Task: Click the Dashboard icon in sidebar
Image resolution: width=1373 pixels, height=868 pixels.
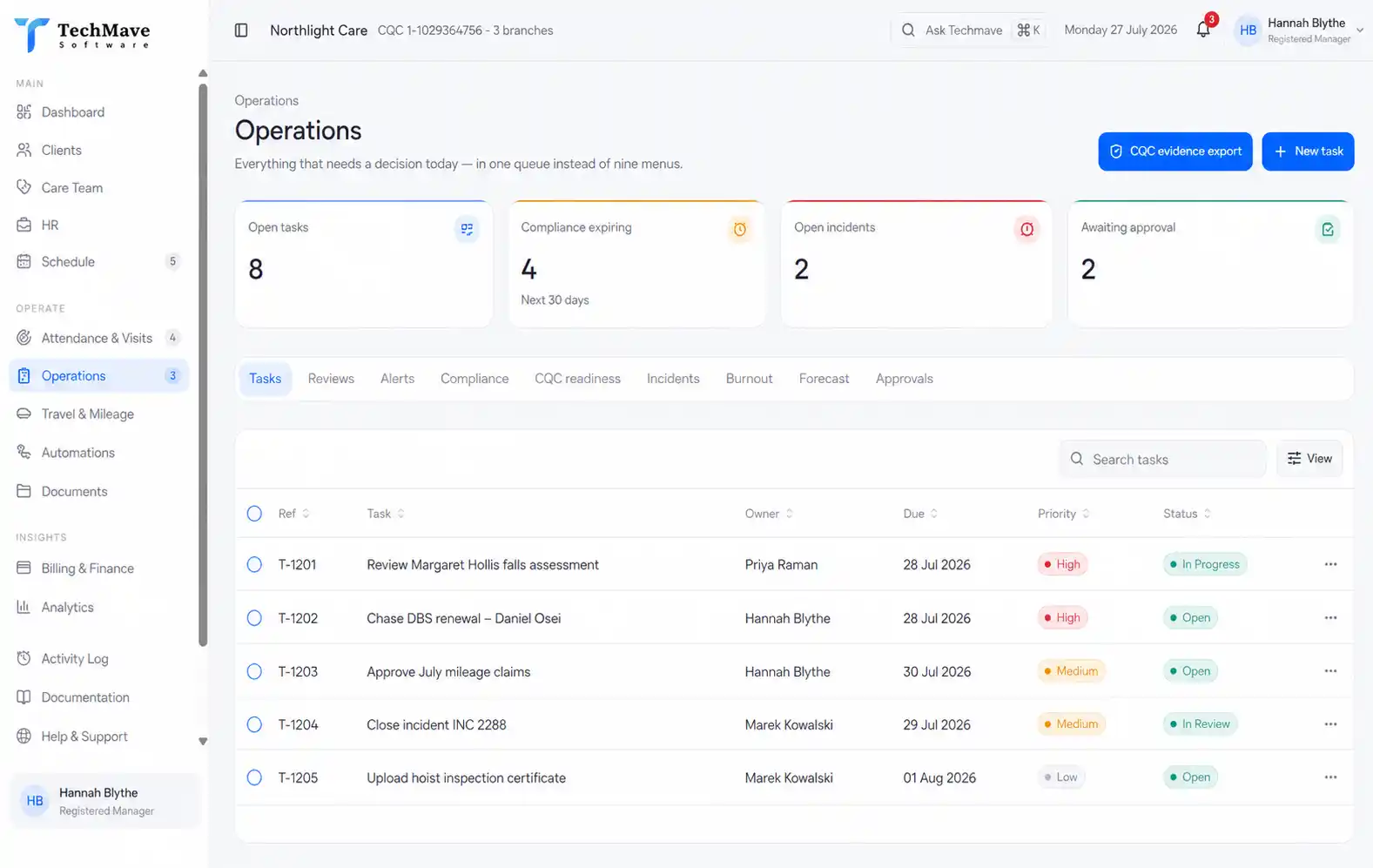Action: coord(24,112)
